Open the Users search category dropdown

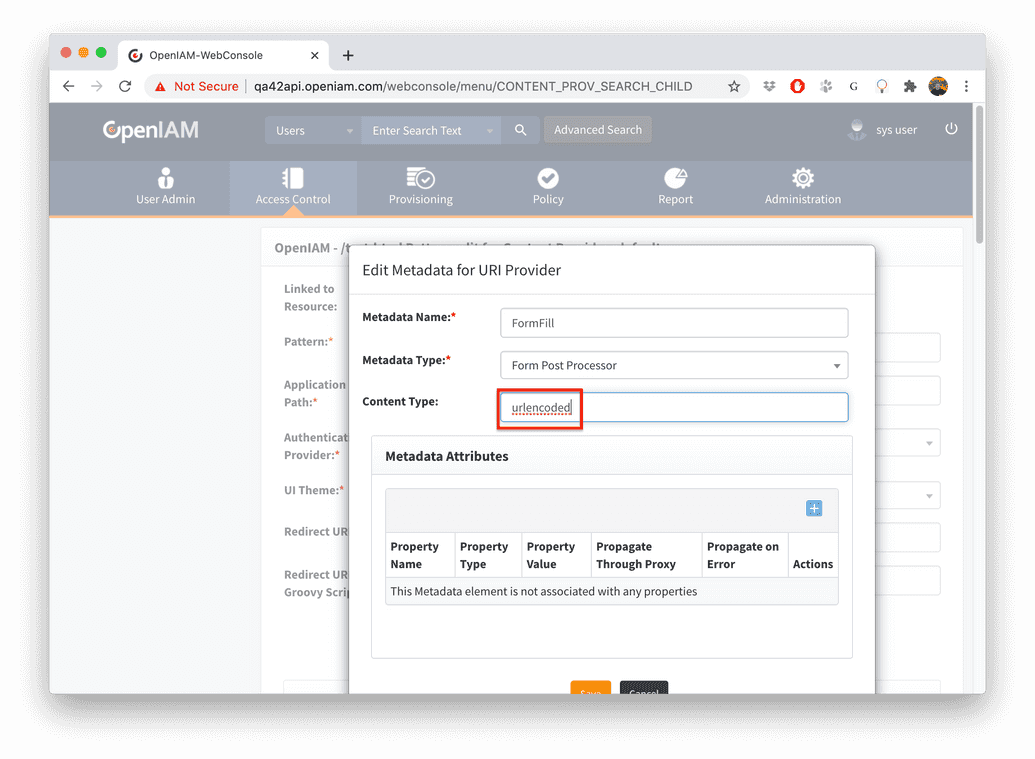click(x=313, y=130)
